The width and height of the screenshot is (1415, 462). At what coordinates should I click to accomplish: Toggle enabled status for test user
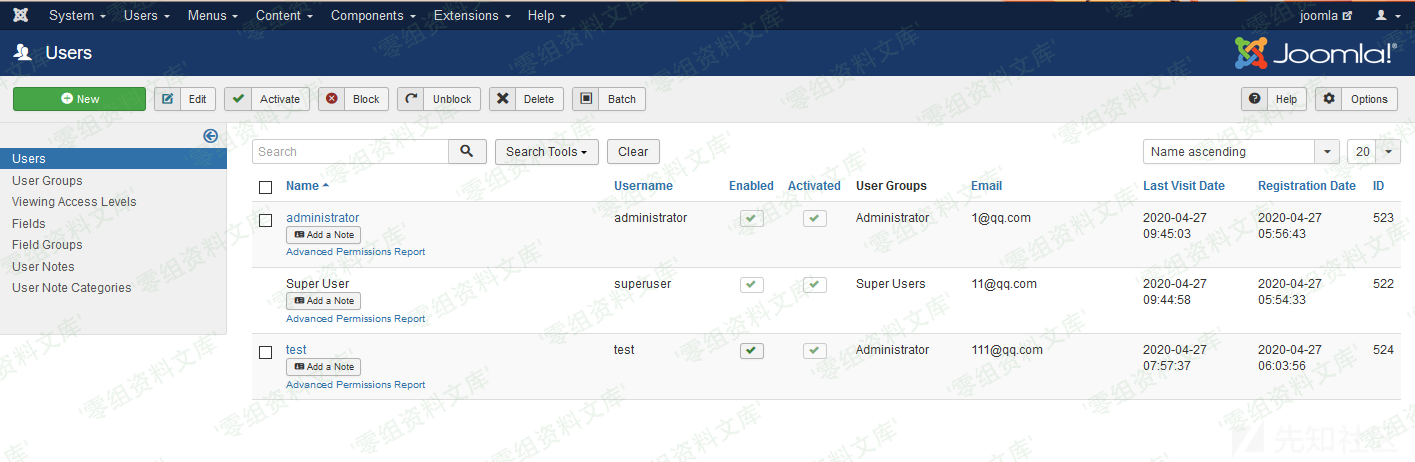(x=751, y=351)
